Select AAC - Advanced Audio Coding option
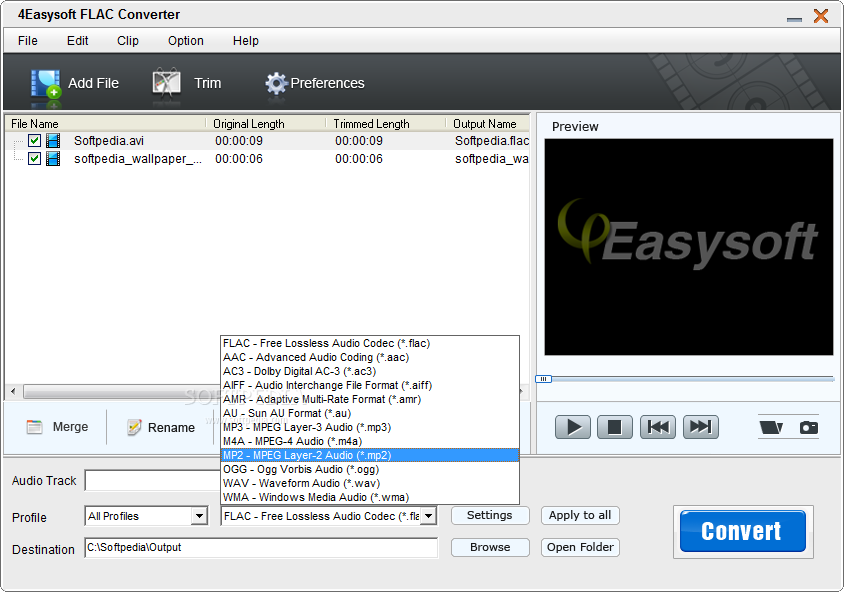The image size is (844, 592). pyautogui.click(x=370, y=357)
